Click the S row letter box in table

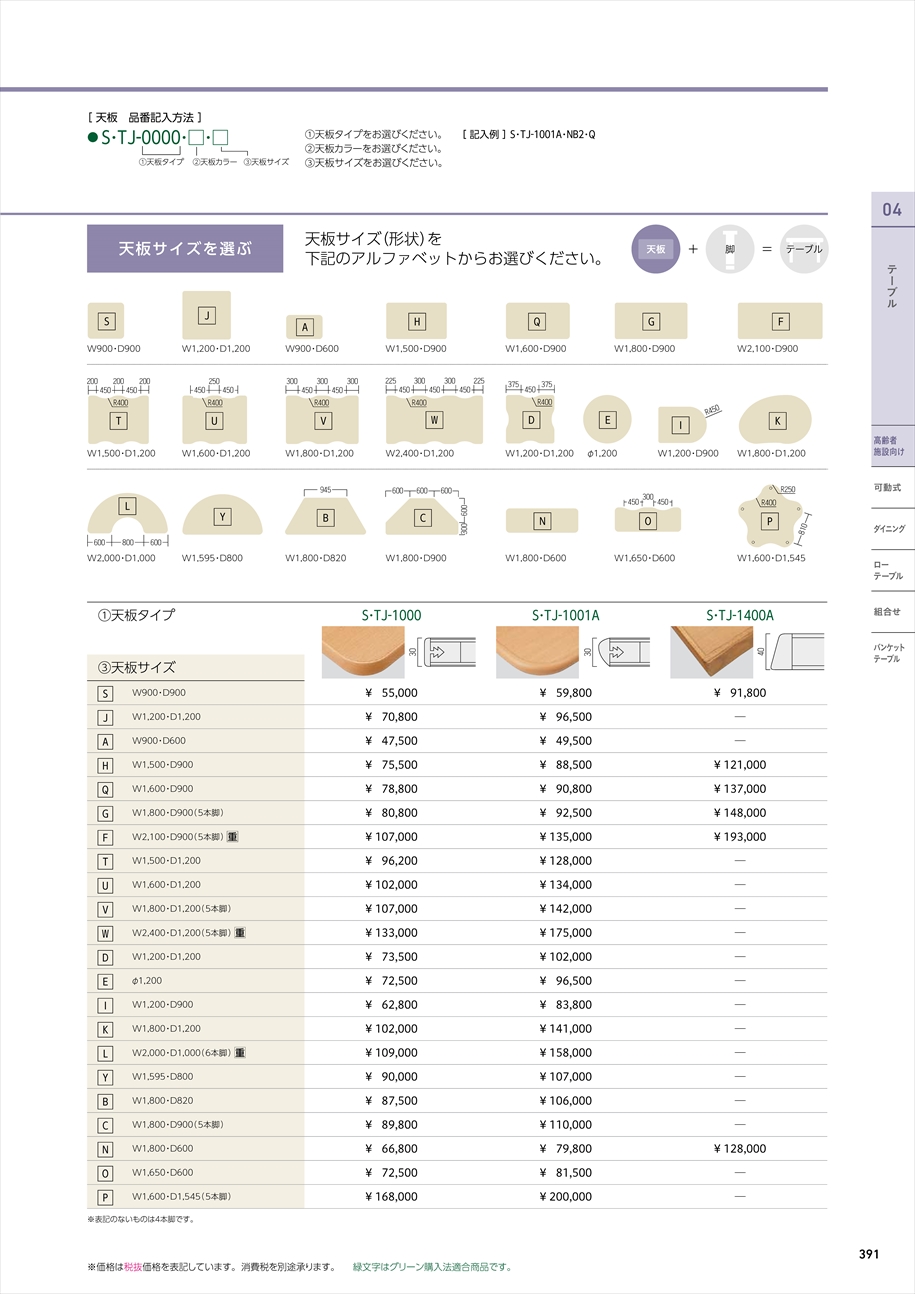pos(105,693)
